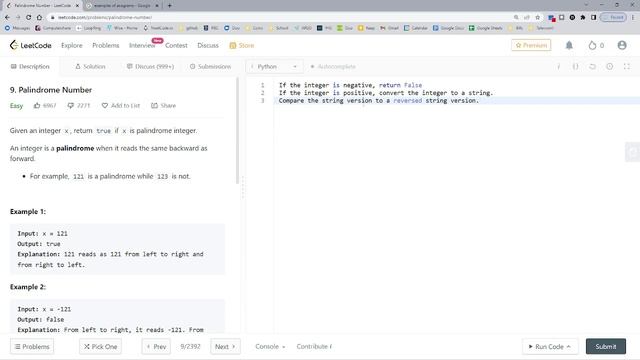Go back in browser history

point(7,18)
